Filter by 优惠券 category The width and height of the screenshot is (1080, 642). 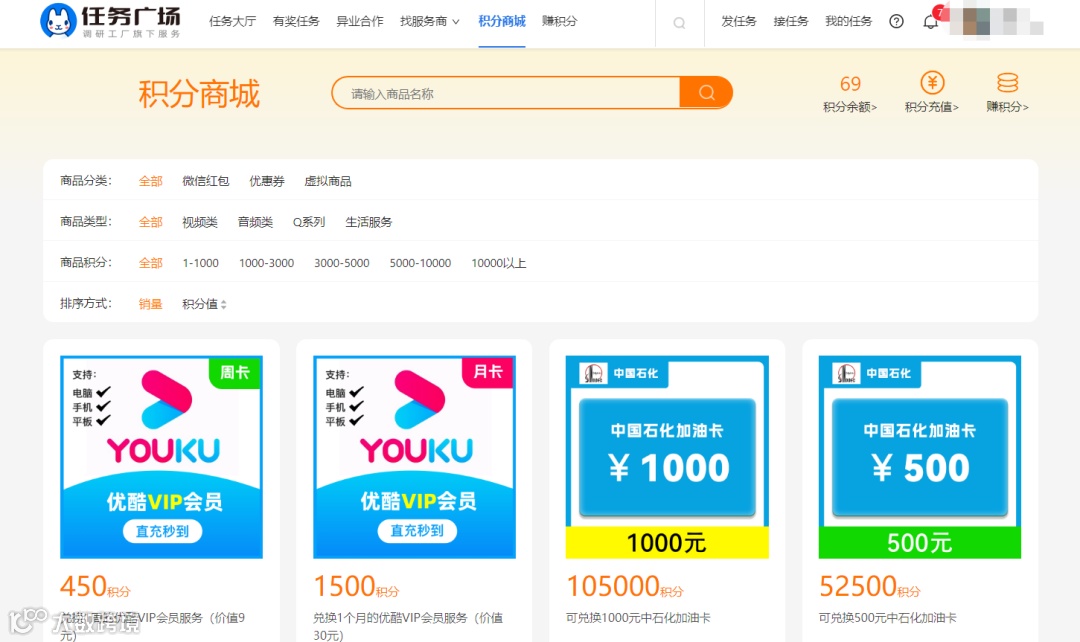[x=267, y=181]
